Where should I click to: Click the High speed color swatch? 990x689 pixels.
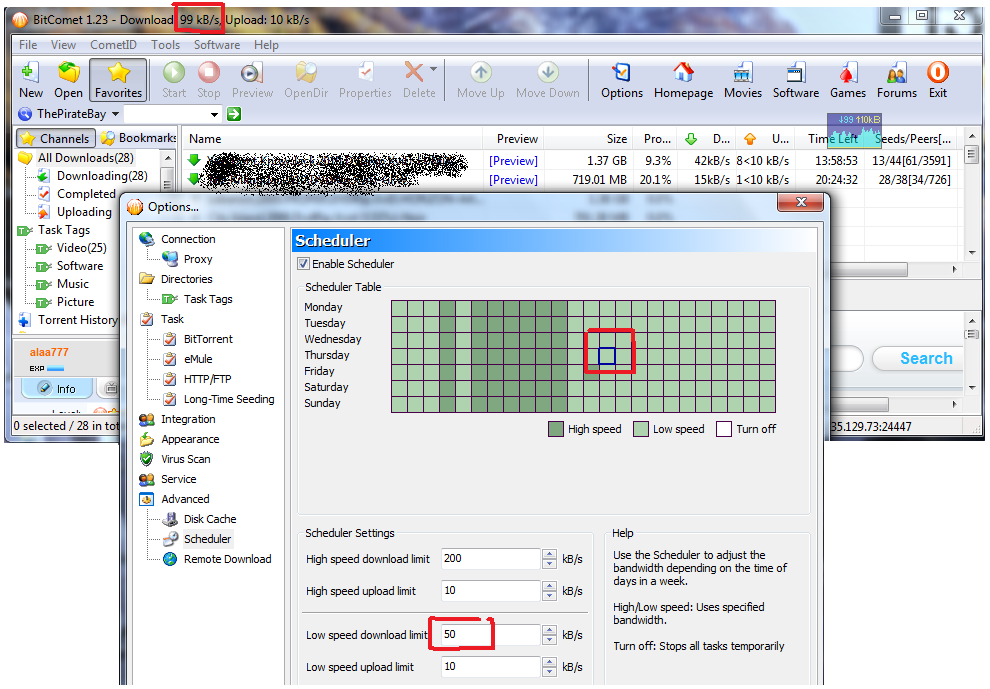[556, 429]
